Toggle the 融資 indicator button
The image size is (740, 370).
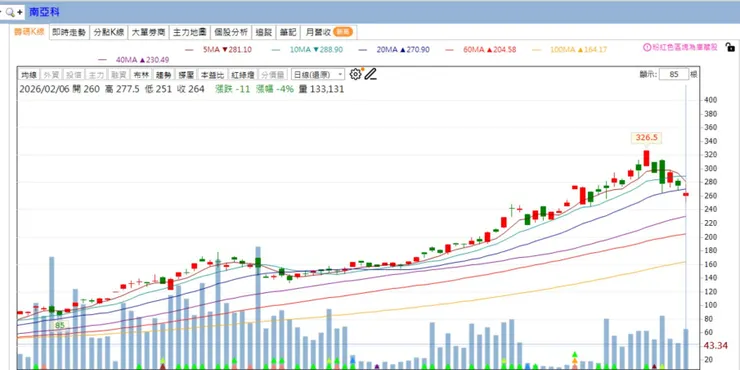(x=118, y=75)
